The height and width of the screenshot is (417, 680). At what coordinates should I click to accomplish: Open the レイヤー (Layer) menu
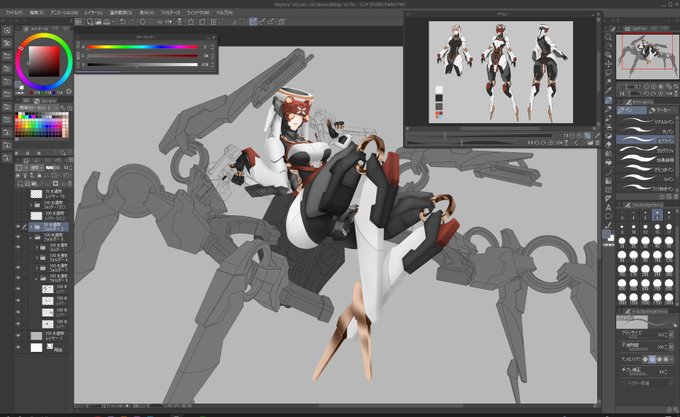[x=94, y=13]
